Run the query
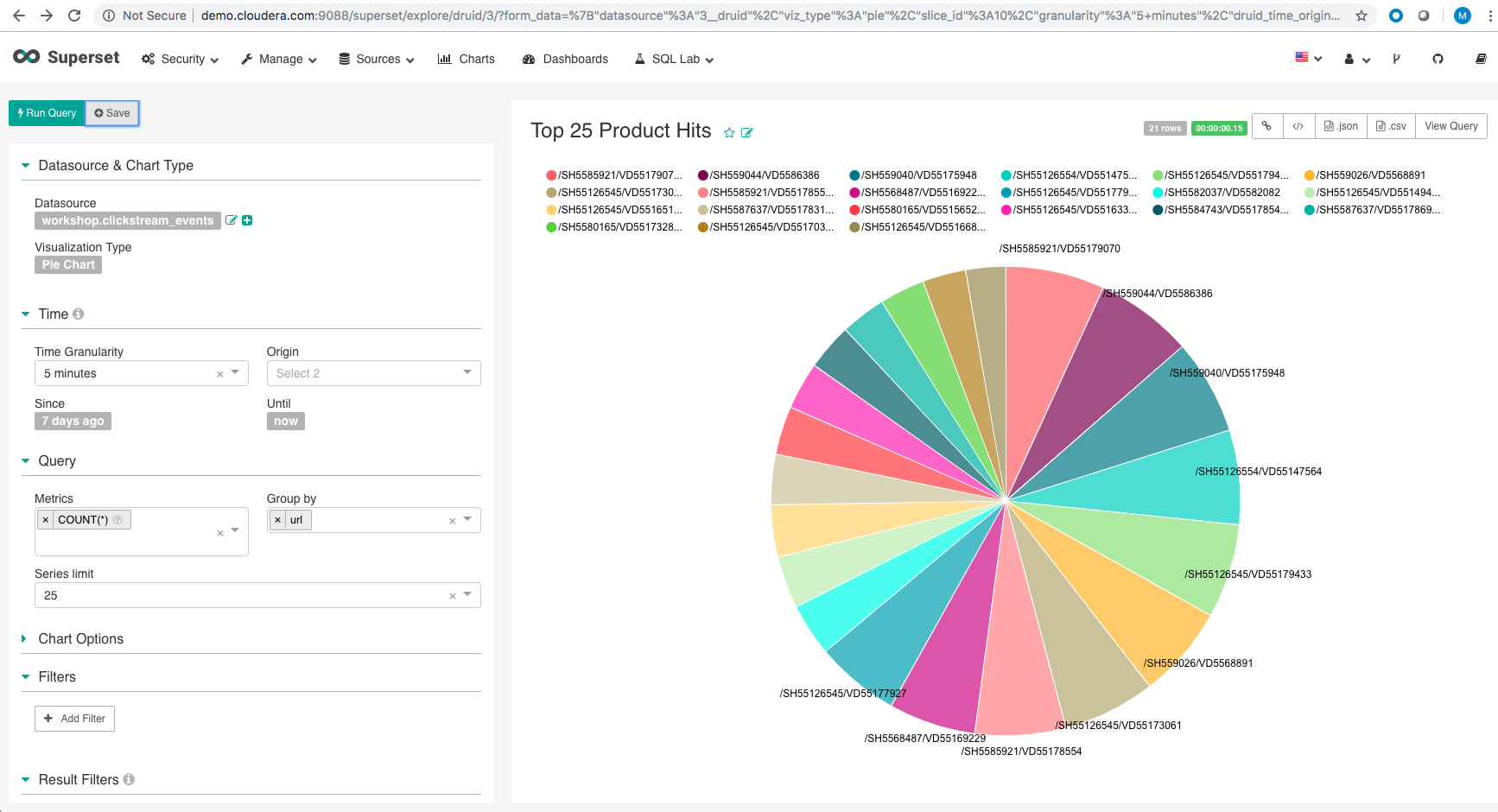 pos(47,113)
